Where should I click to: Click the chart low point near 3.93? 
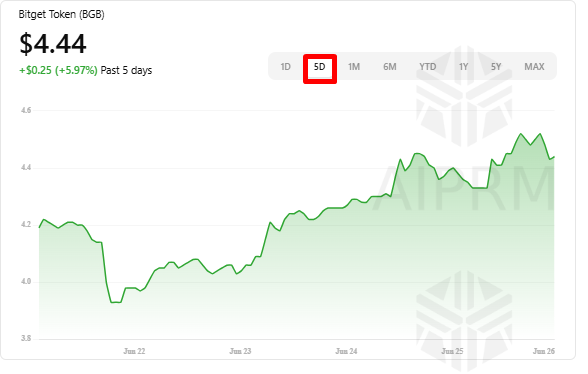(x=116, y=302)
